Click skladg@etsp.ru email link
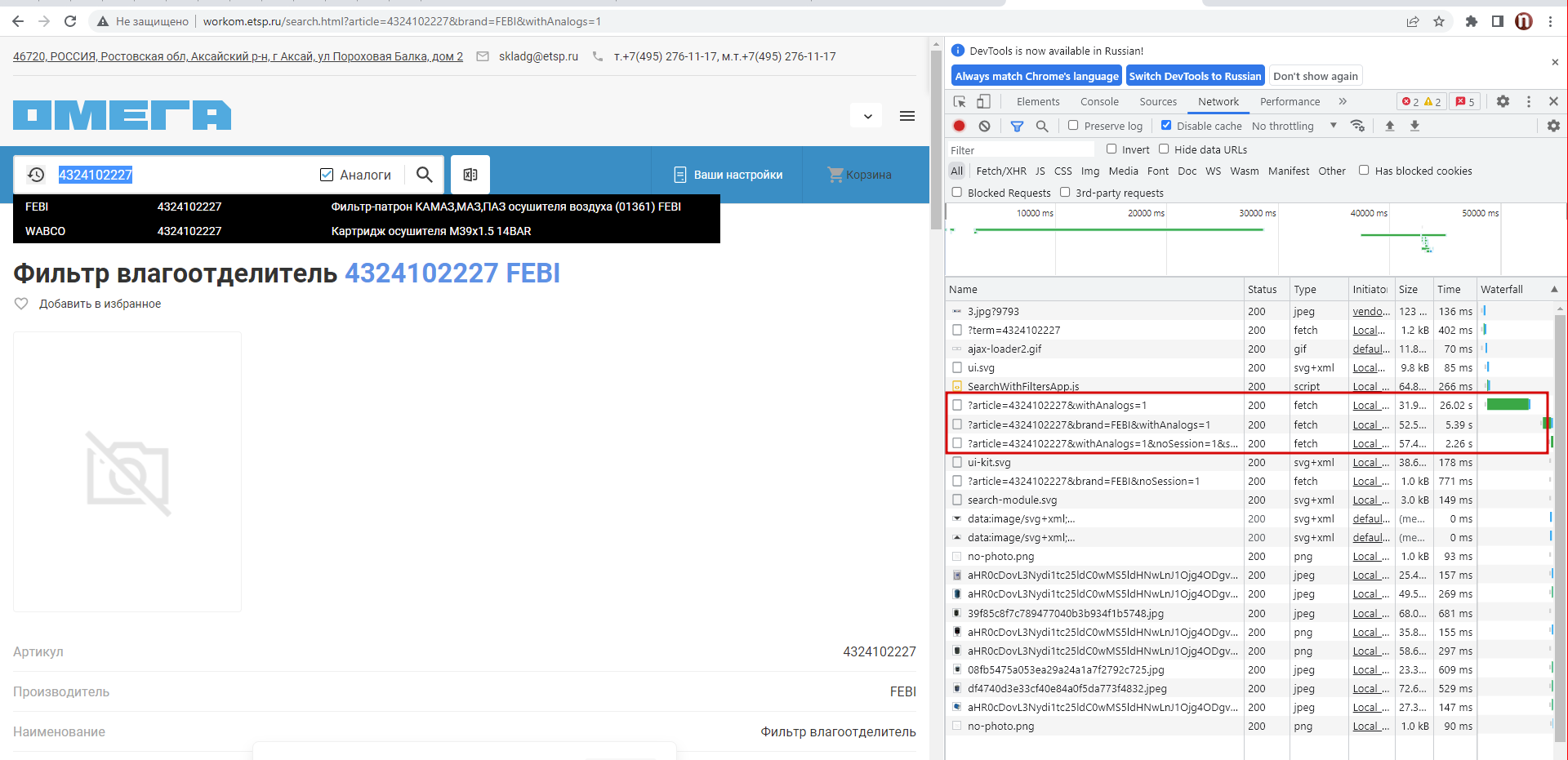1568x760 pixels. click(x=538, y=56)
